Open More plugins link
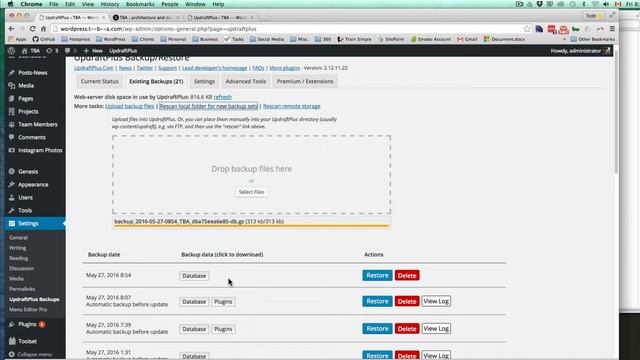The width and height of the screenshot is (640, 360). click(x=284, y=68)
